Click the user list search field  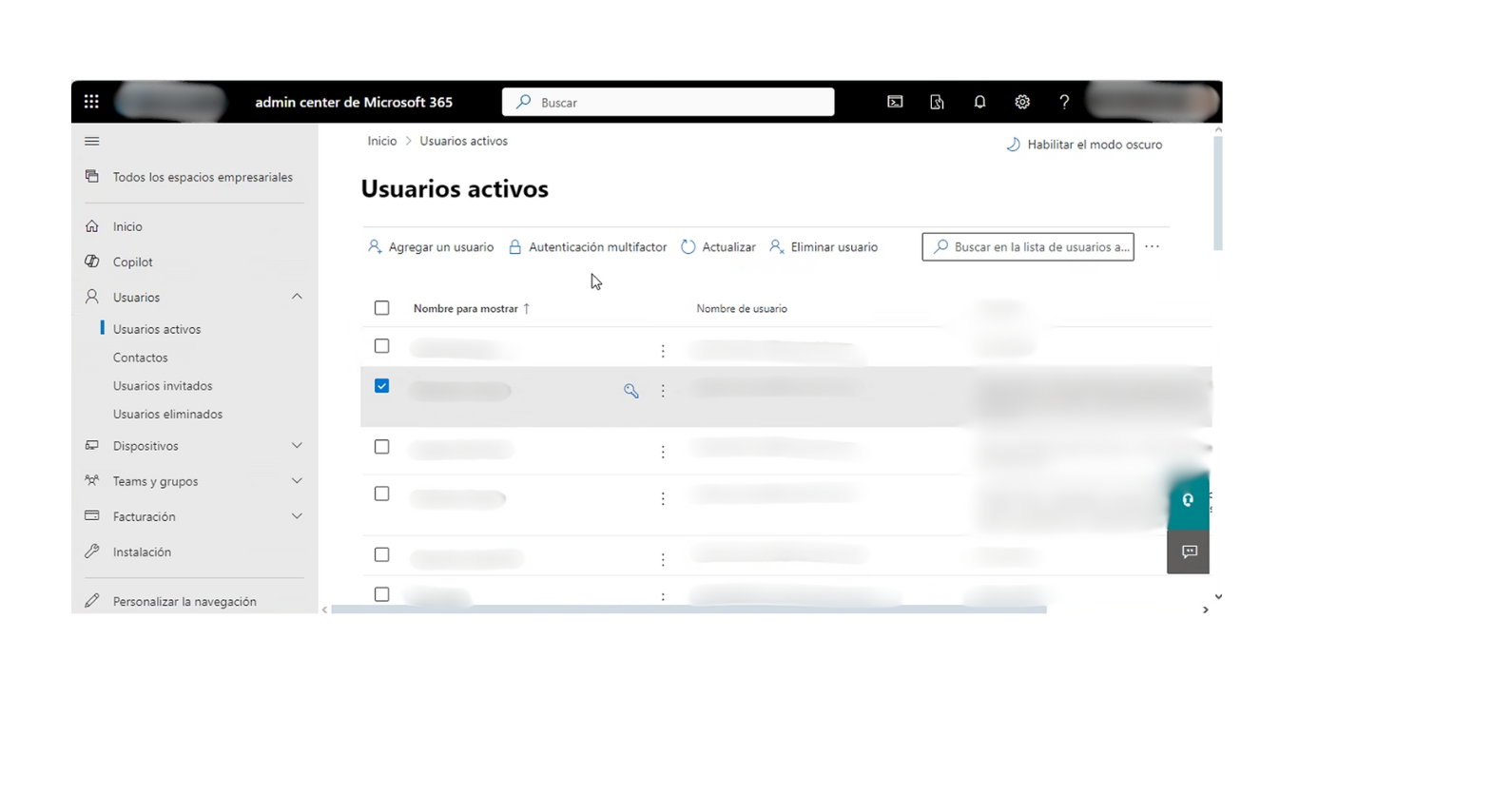click(x=1028, y=247)
